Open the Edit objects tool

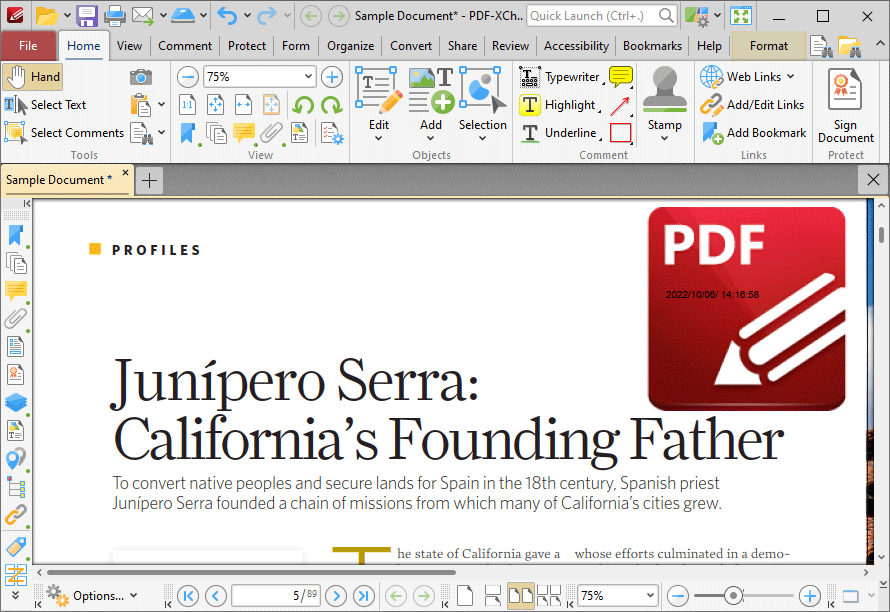coord(379,104)
